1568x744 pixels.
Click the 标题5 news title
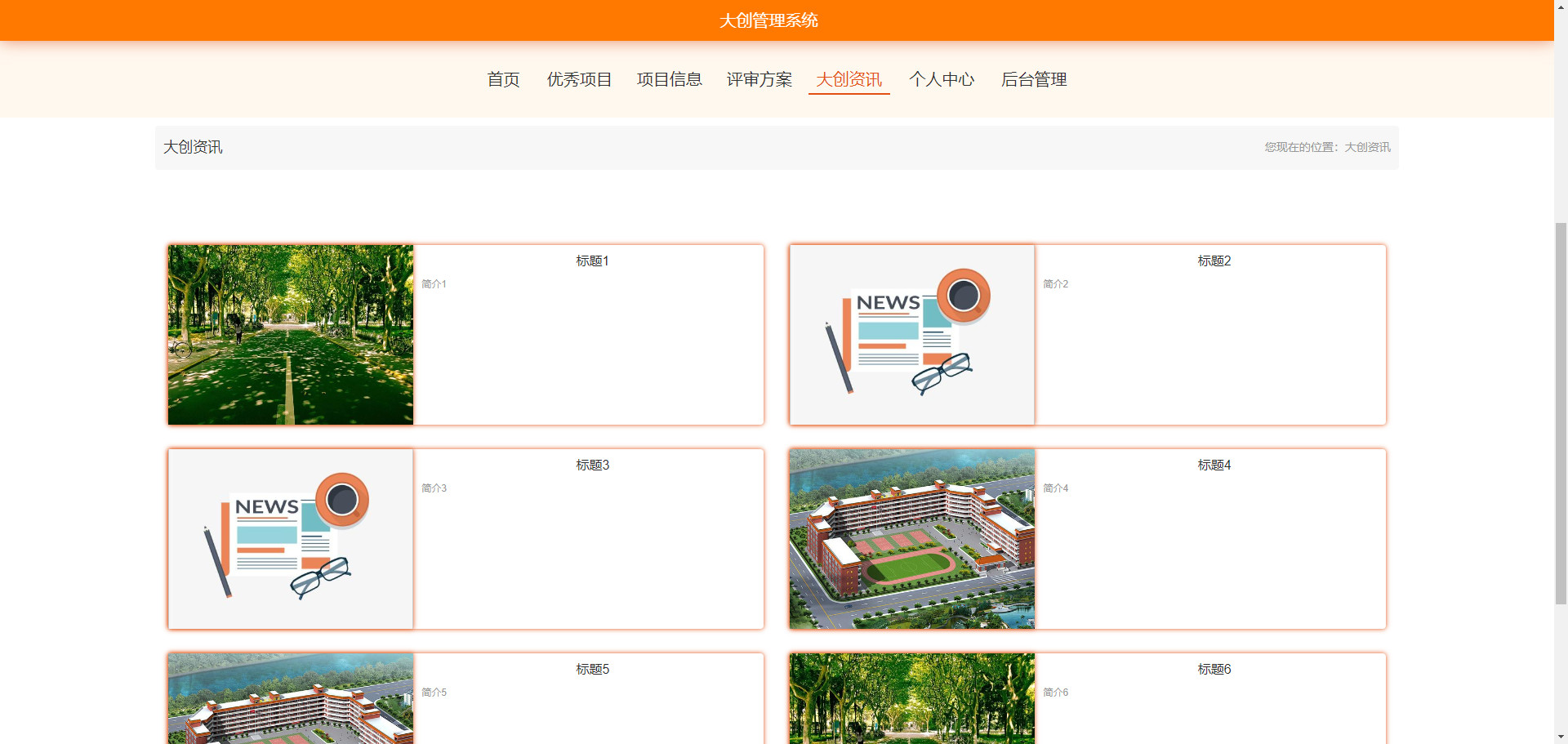(592, 669)
